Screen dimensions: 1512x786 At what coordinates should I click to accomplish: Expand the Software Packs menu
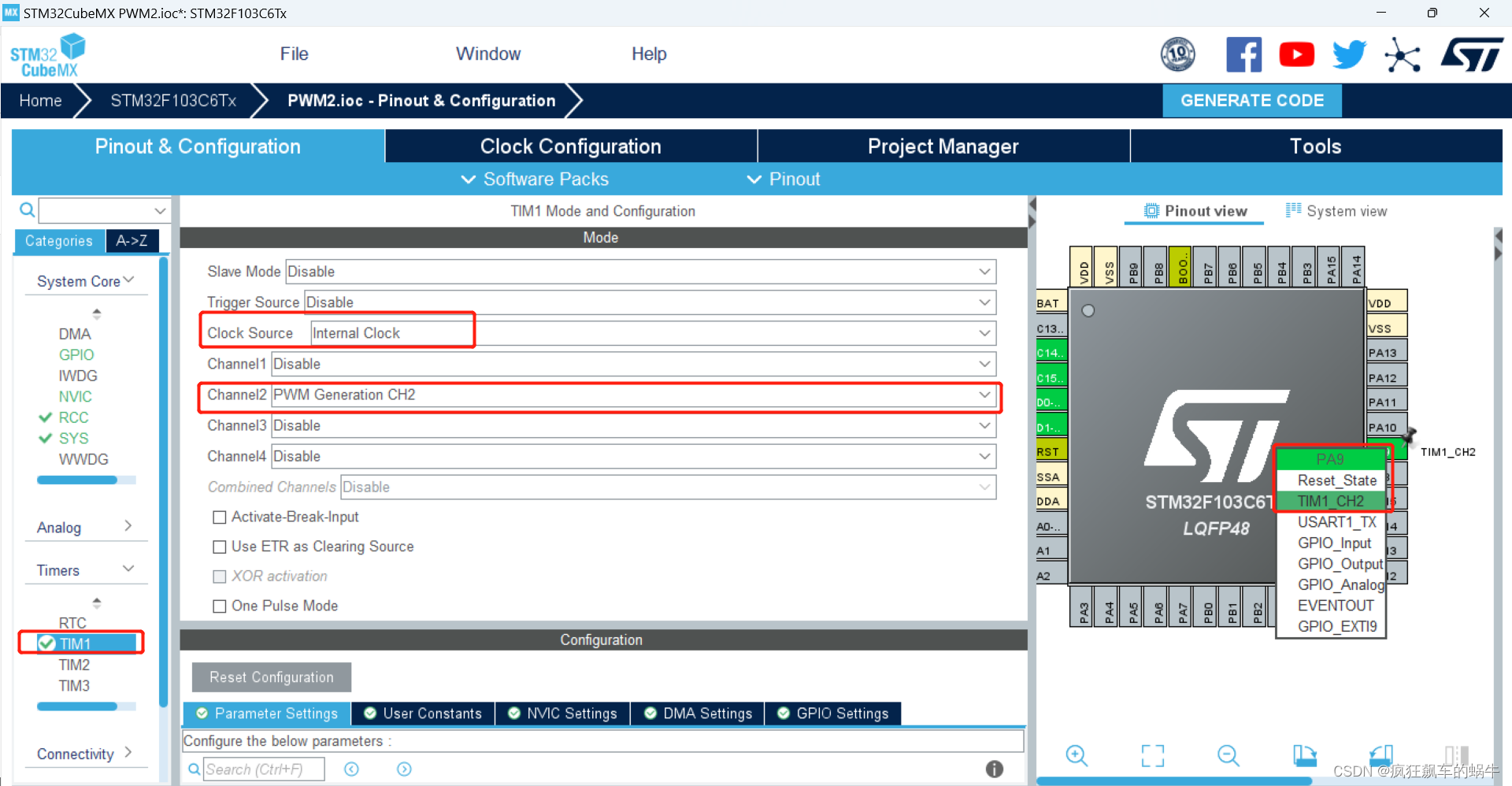534,179
